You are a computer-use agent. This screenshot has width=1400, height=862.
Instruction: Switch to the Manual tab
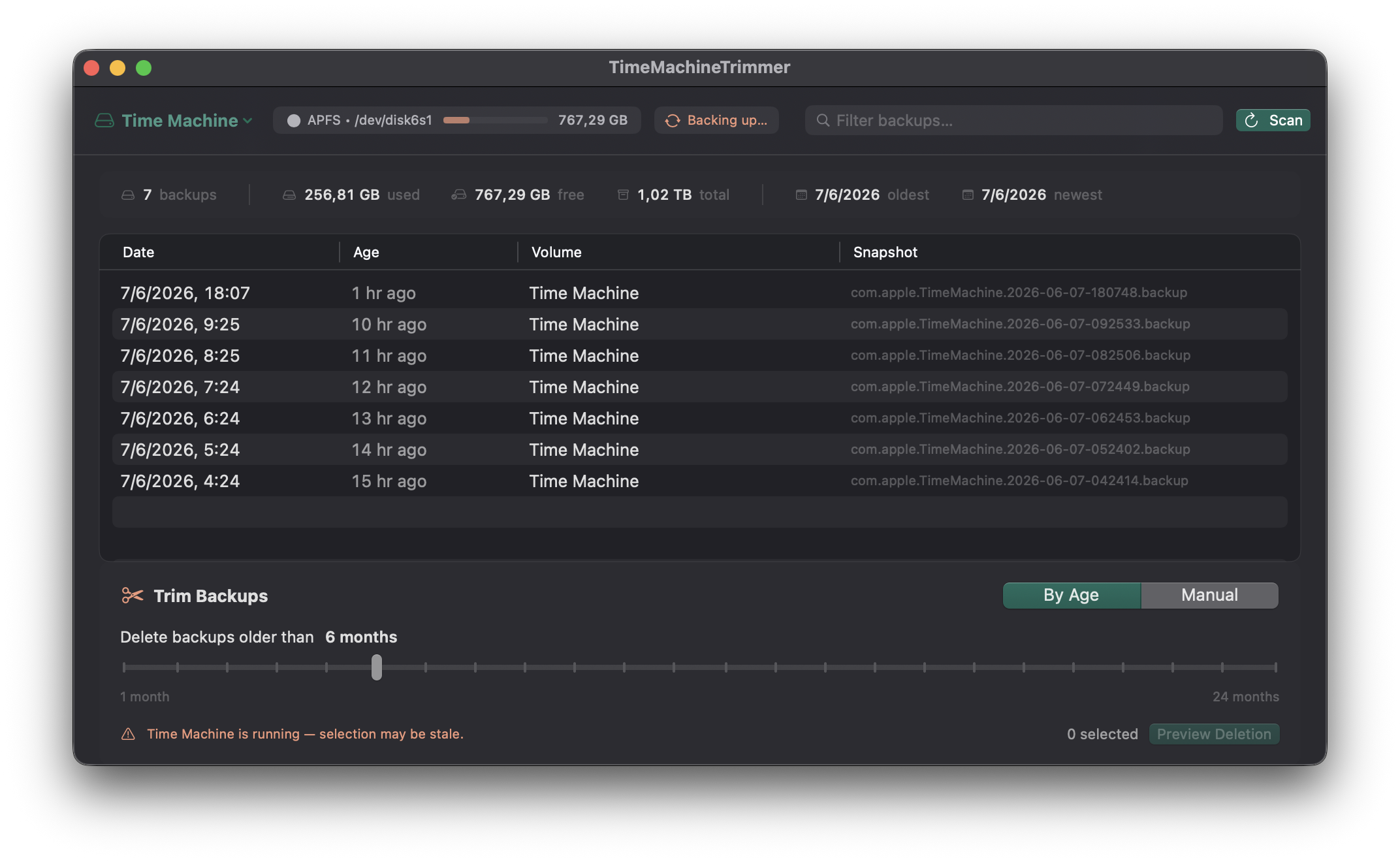(1209, 595)
